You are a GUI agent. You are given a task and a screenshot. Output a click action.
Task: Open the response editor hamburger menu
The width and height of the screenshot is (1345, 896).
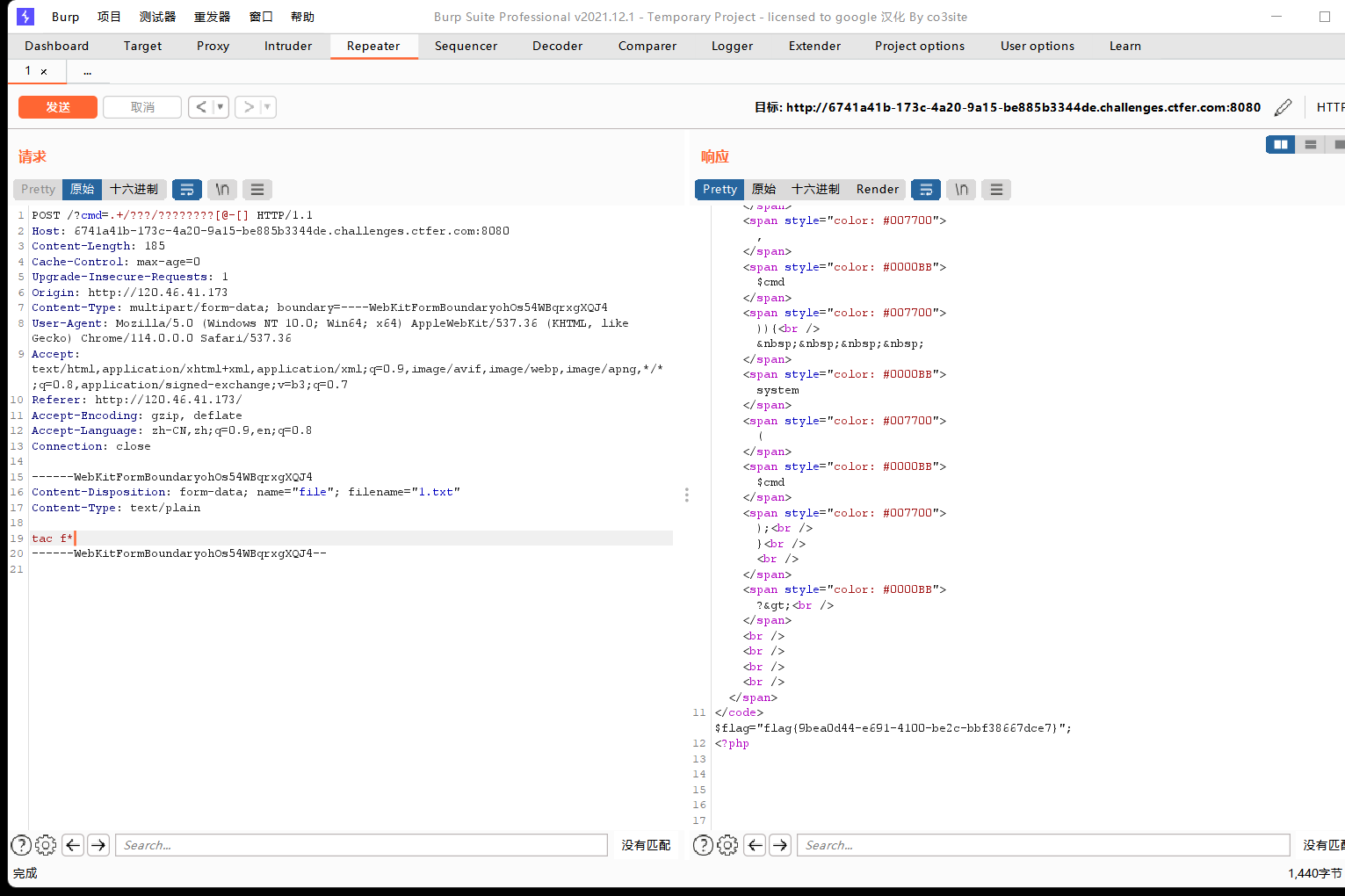point(996,189)
